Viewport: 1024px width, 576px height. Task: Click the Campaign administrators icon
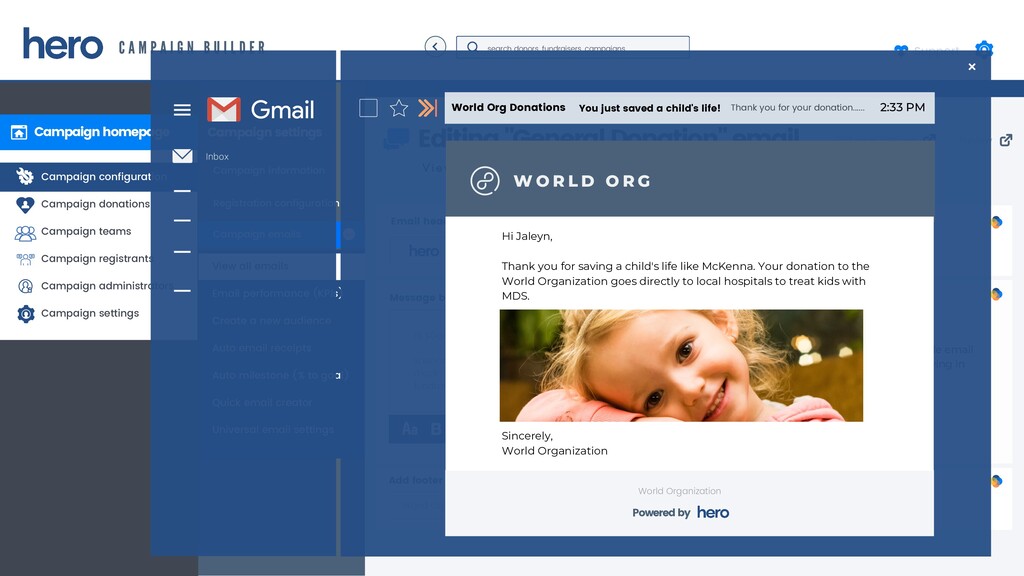[25, 286]
